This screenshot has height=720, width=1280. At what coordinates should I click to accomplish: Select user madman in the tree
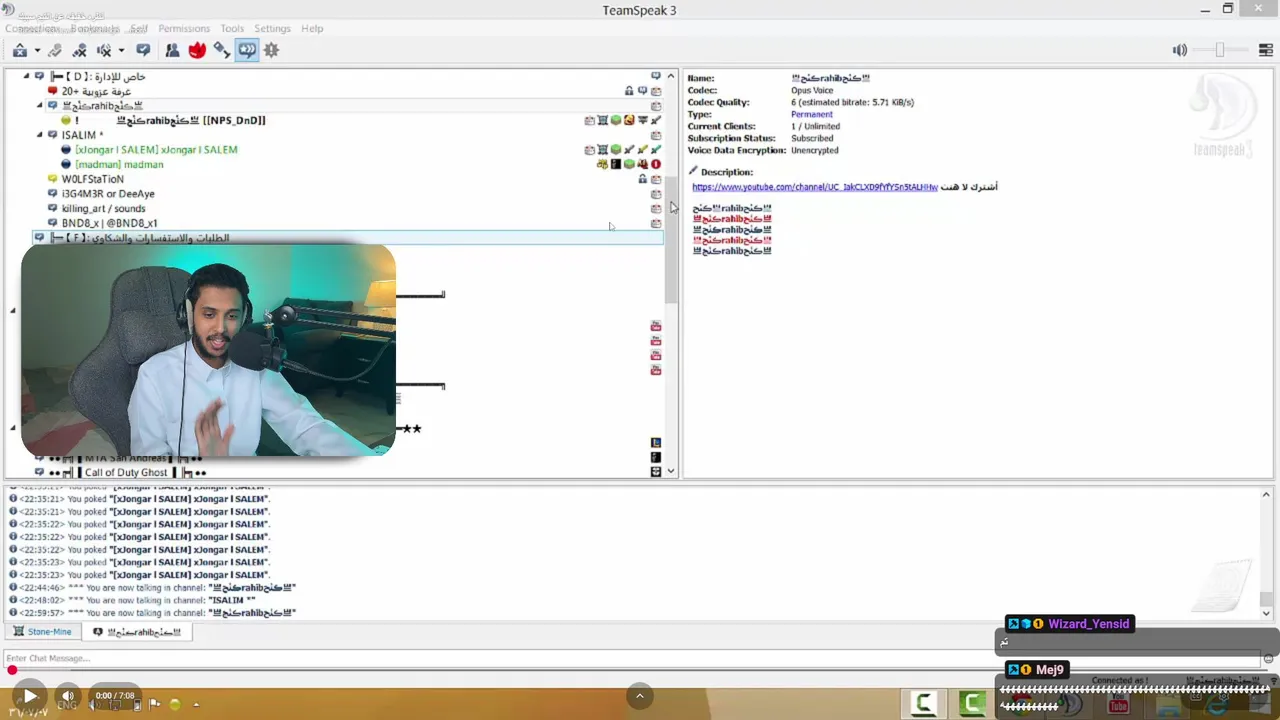(x=119, y=164)
